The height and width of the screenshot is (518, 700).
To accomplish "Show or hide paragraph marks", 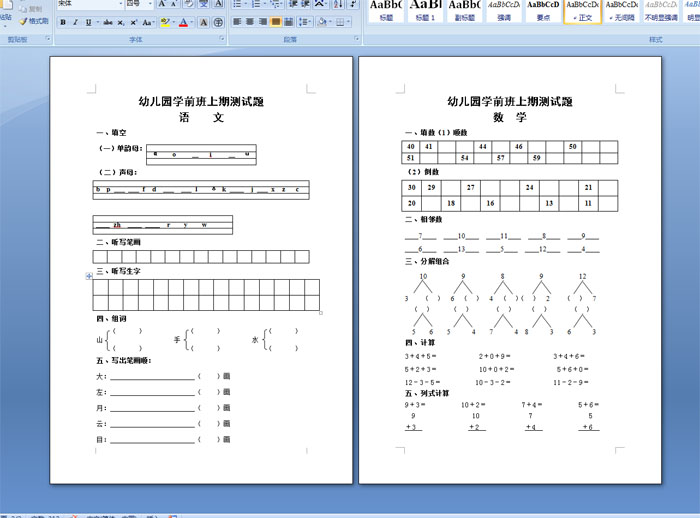I will pos(353,4).
